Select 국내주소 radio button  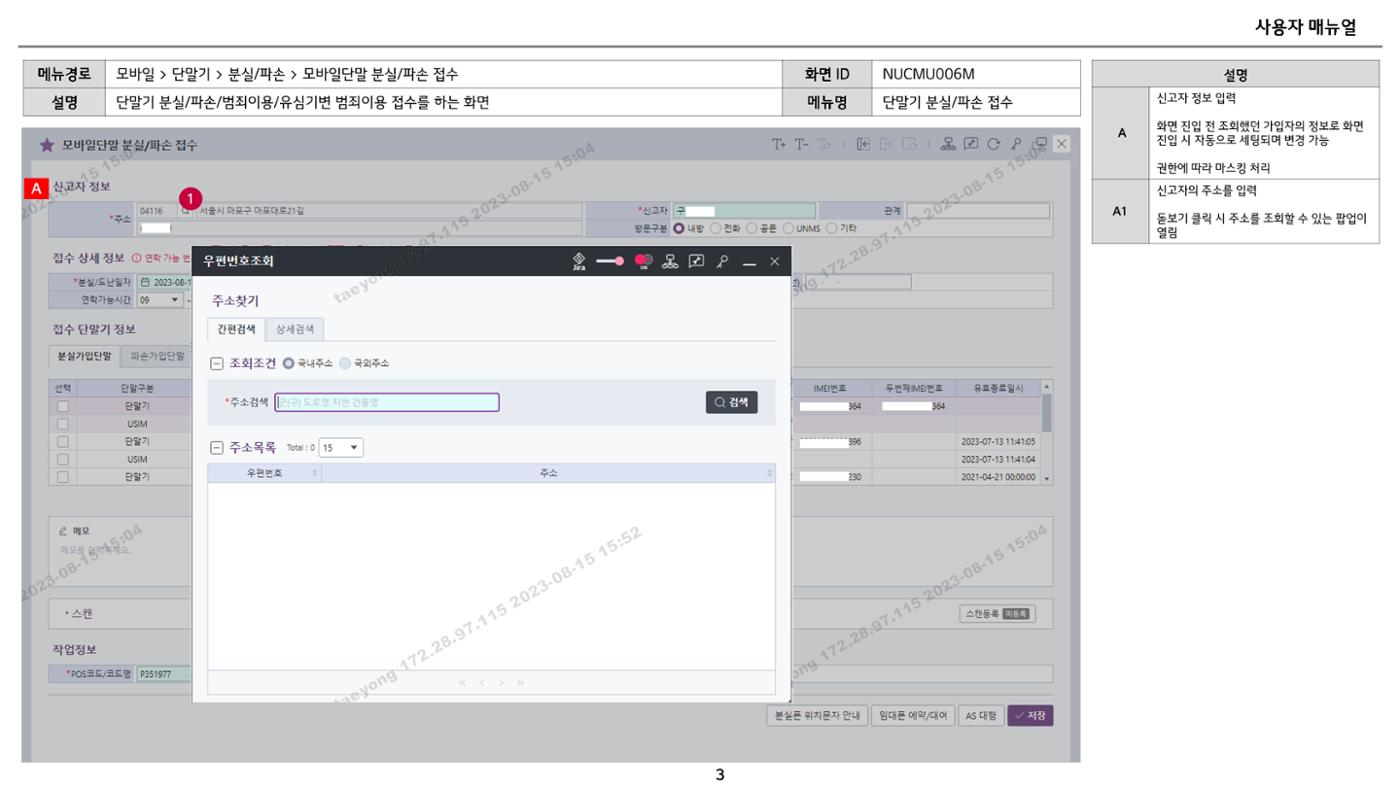click(290, 362)
